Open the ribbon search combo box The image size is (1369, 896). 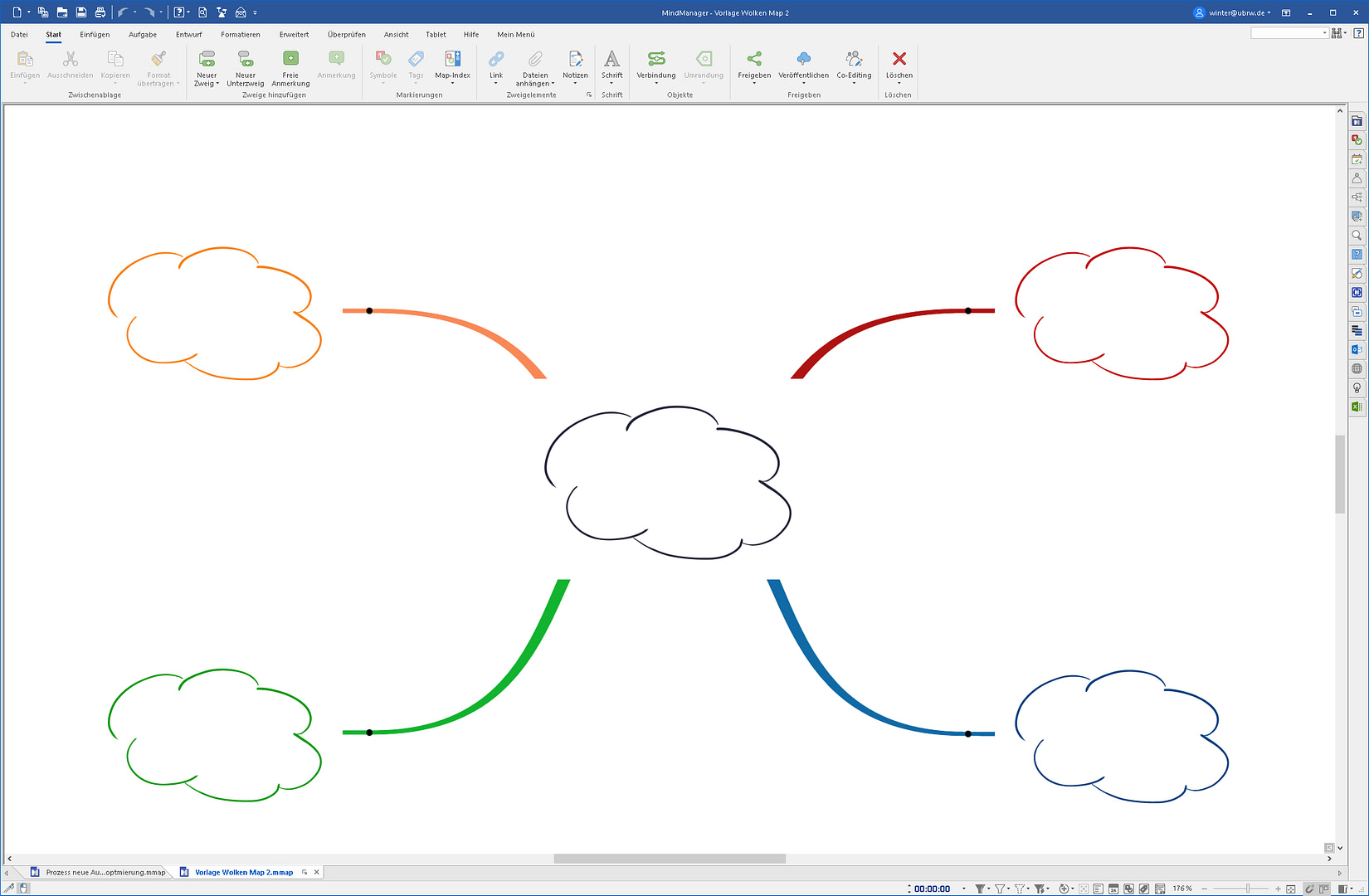[x=1289, y=33]
